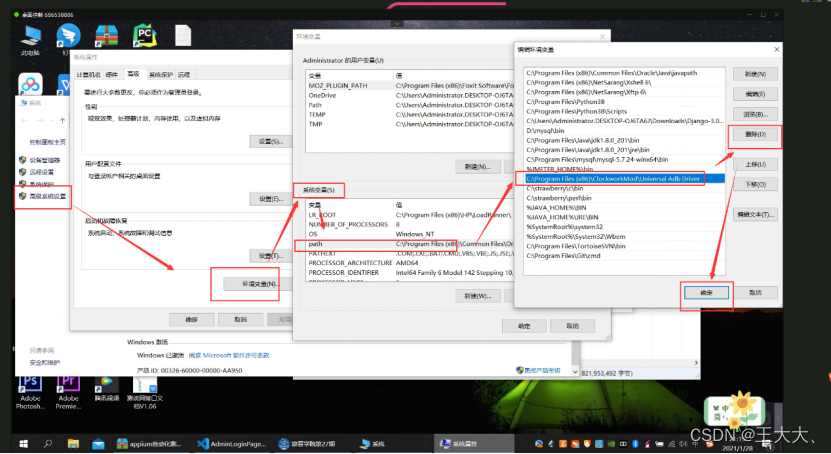Open Mail app from the taskbar
831x454 pixels.
[98, 443]
